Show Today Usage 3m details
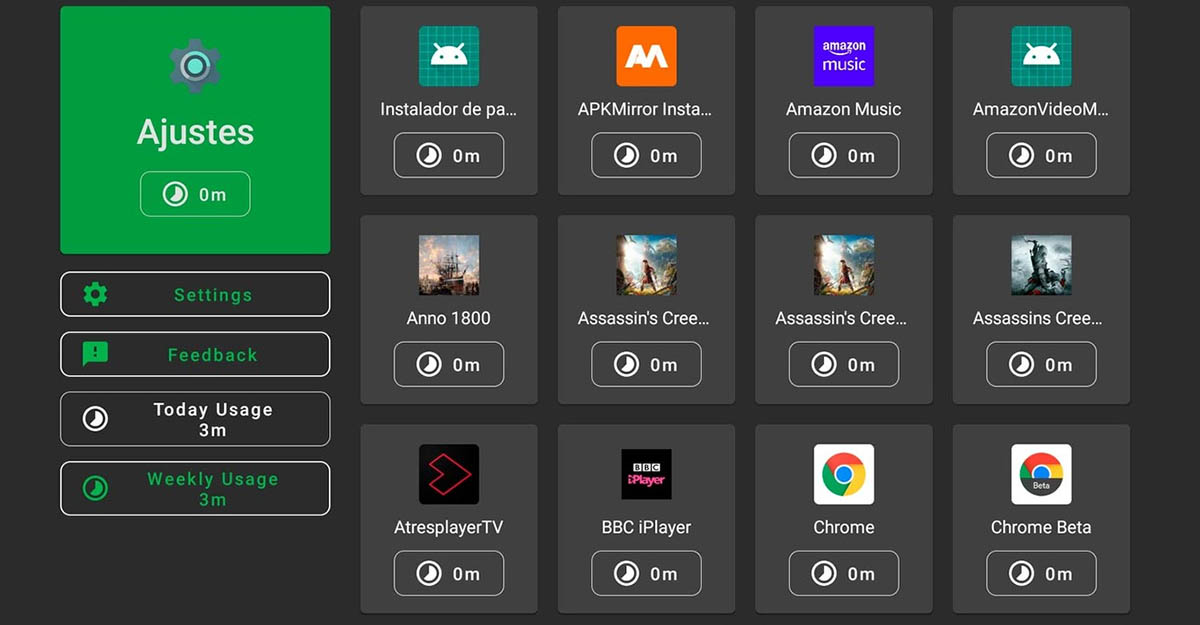Viewport: 1200px width, 625px height. click(x=195, y=419)
